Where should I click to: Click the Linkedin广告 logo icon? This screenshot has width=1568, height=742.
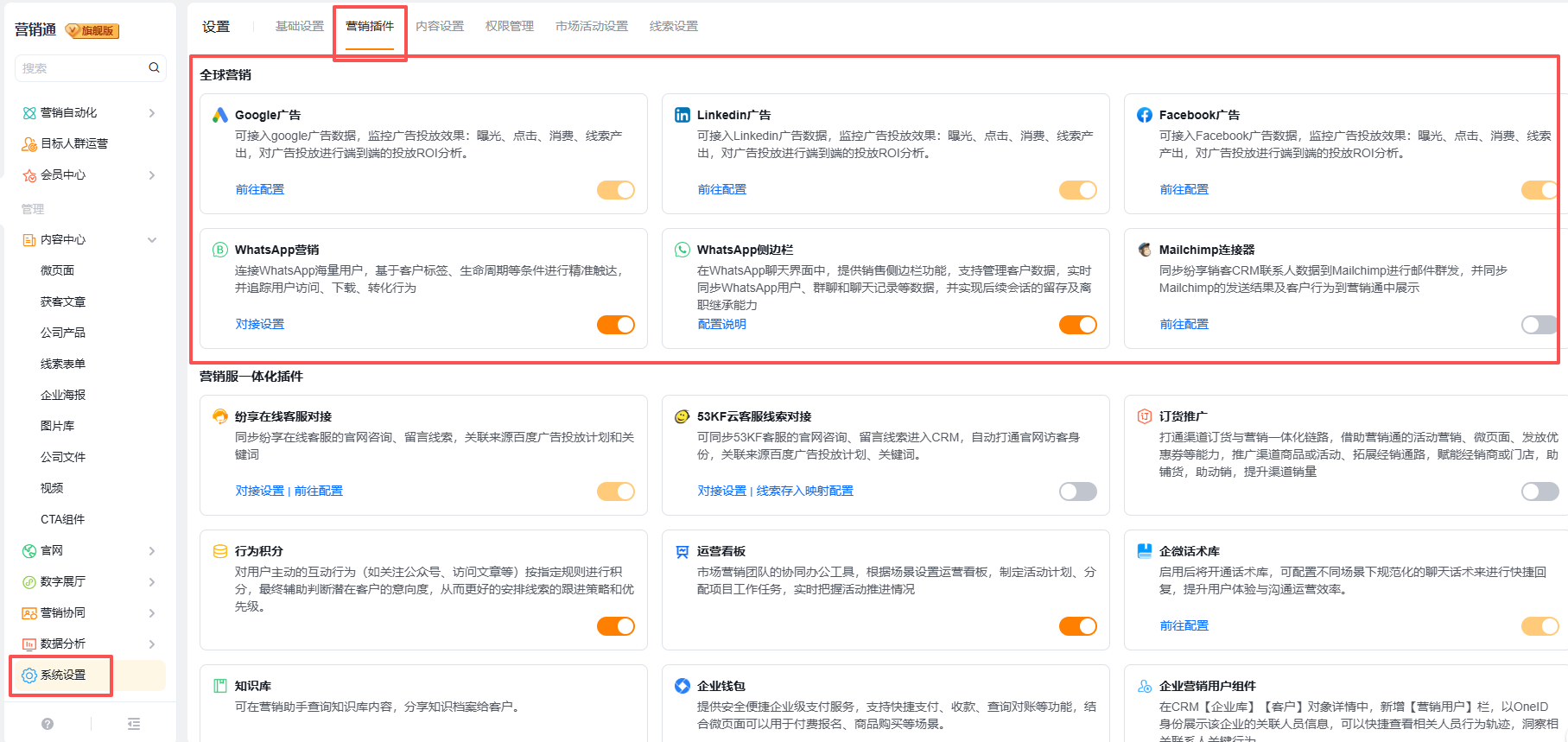point(682,115)
